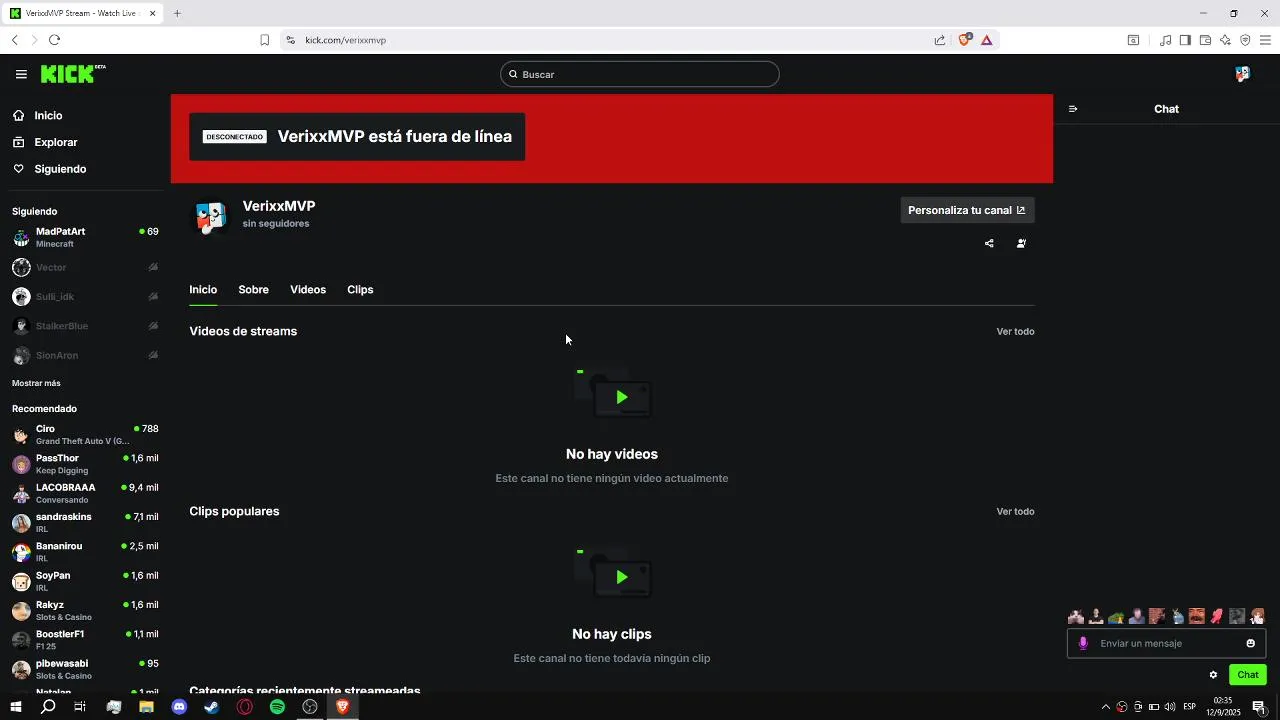Open Vector followed channel
Screen dimensions: 1280x720
[85, 267]
